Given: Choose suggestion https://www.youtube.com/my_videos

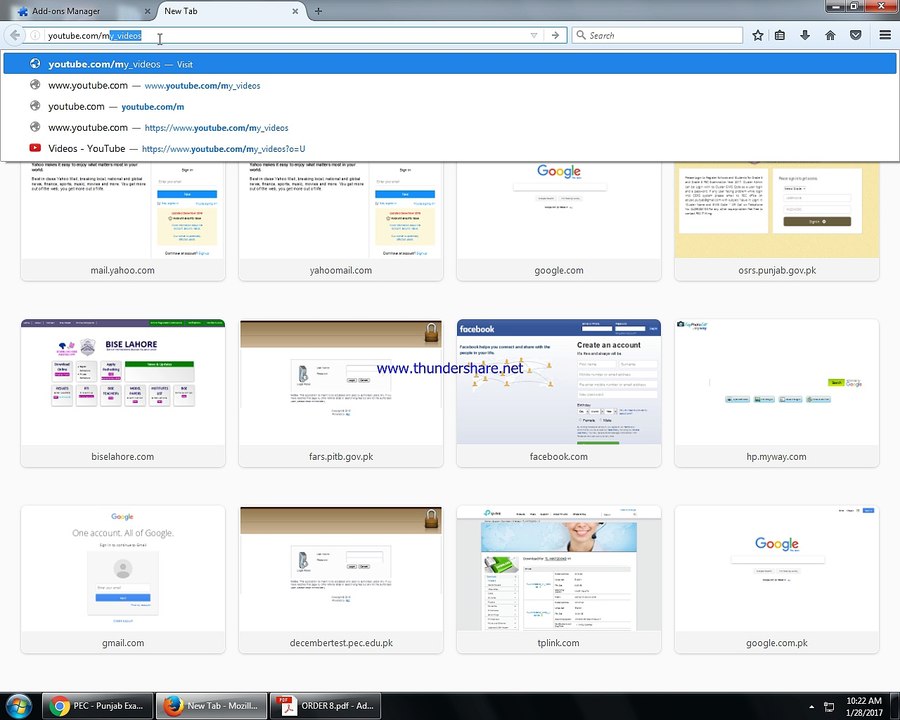Looking at the screenshot, I should point(449,127).
